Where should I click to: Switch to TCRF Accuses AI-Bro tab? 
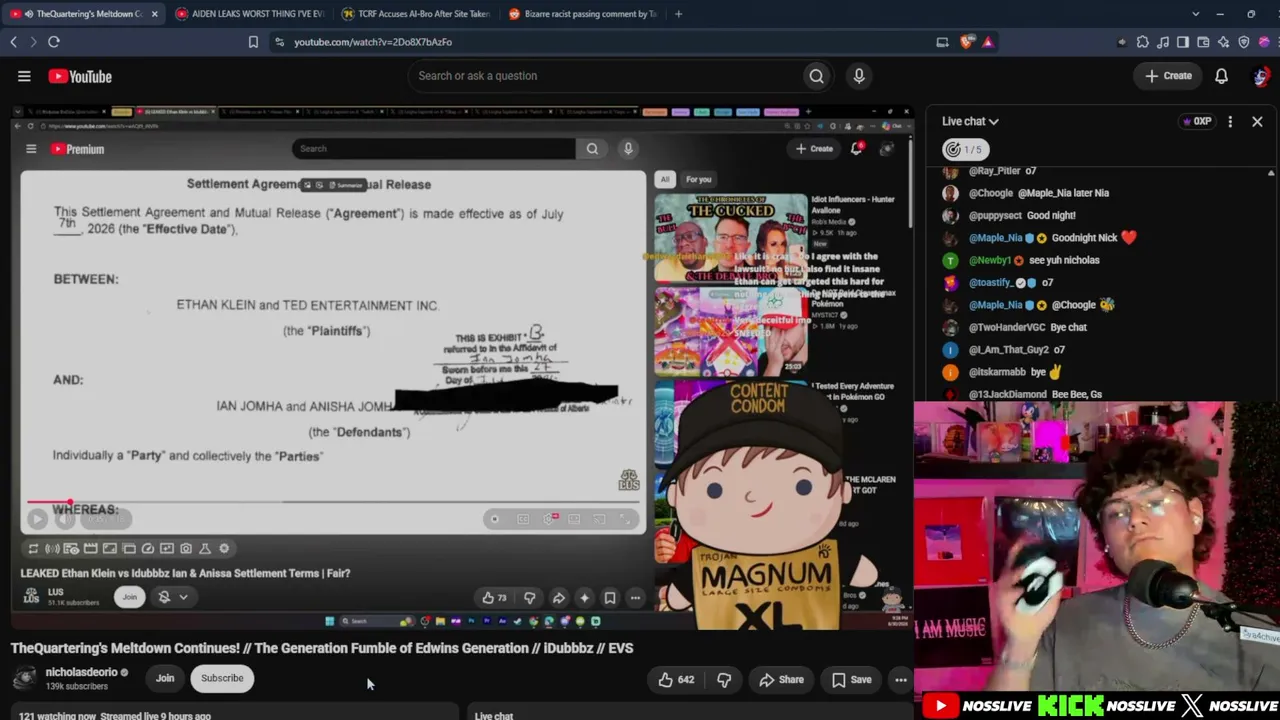tap(417, 14)
